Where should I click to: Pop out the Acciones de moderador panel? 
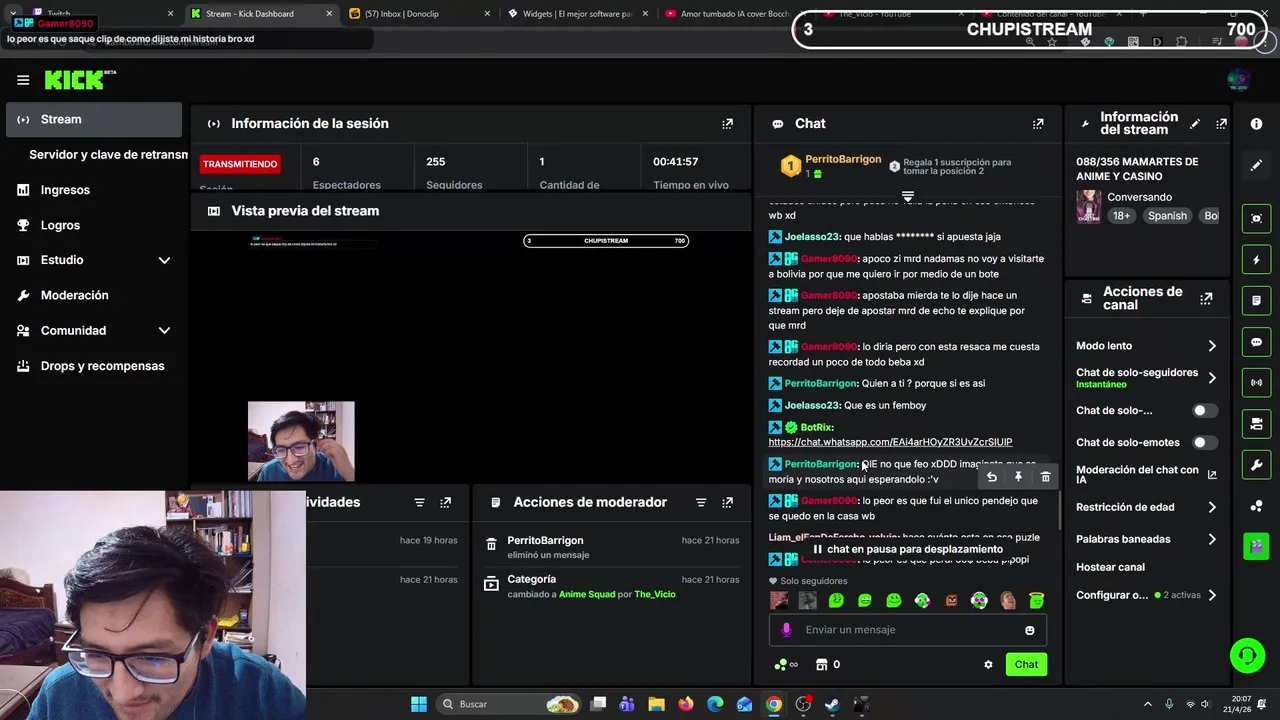point(727,502)
